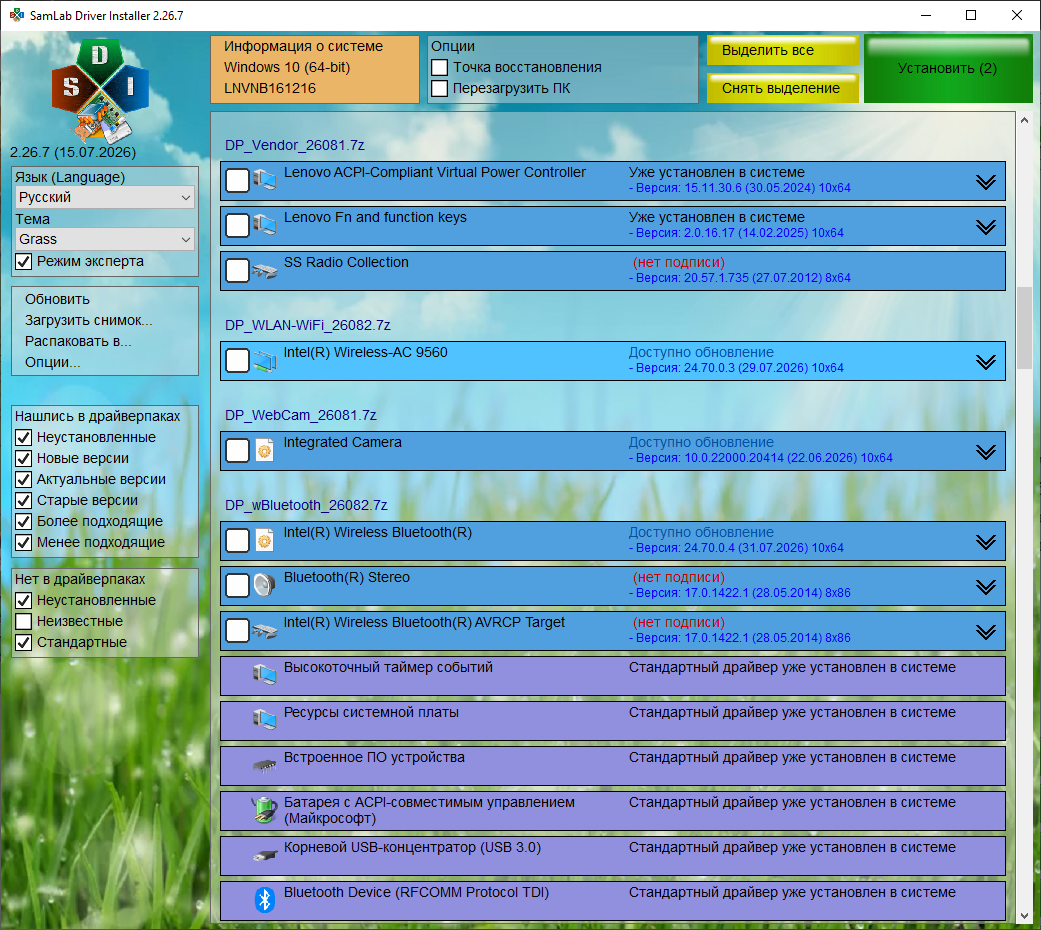
Task: Expand Intel(R) Wireless-AC 9560 driver alternatives
Action: point(986,361)
